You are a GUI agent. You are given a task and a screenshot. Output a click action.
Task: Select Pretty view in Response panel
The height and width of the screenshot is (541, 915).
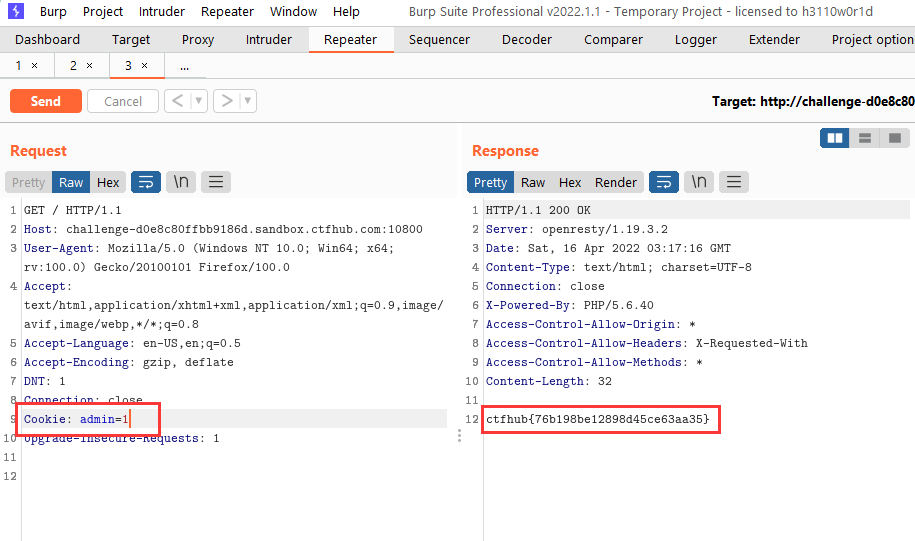point(490,182)
